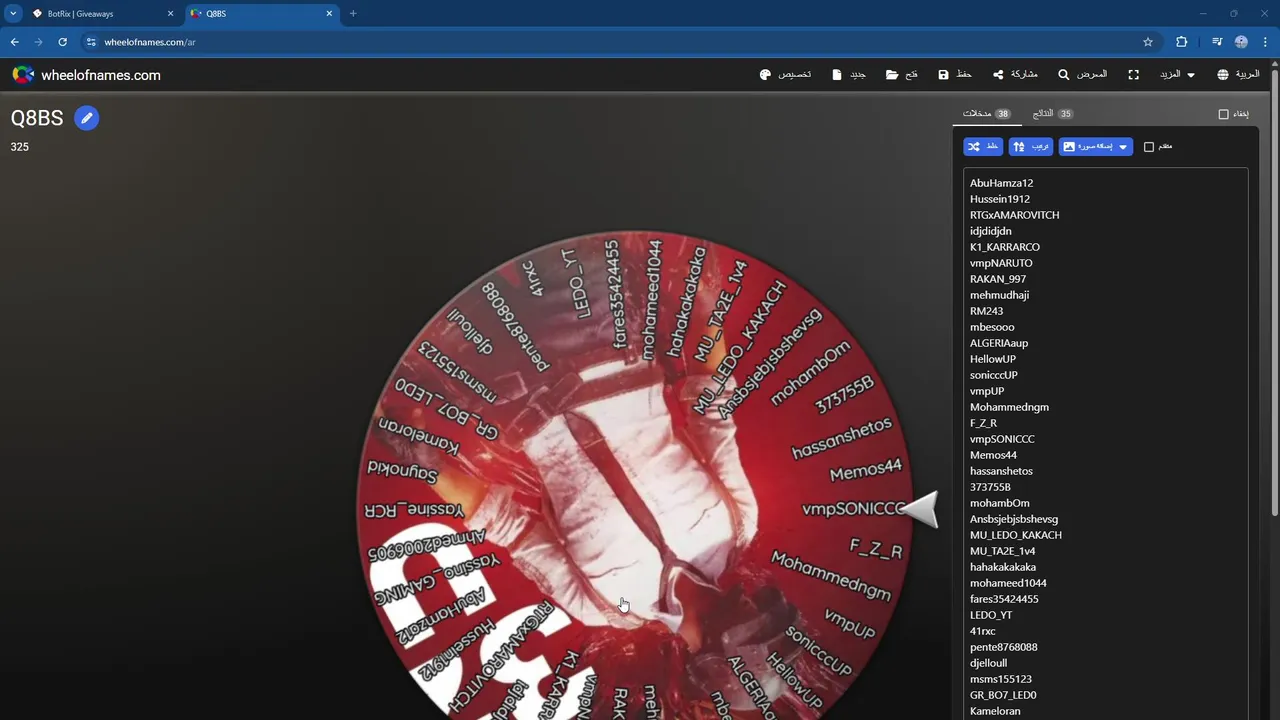Switch to the BotRix Giveaways browser tab
Screen dimensions: 1280x720
click(100, 14)
